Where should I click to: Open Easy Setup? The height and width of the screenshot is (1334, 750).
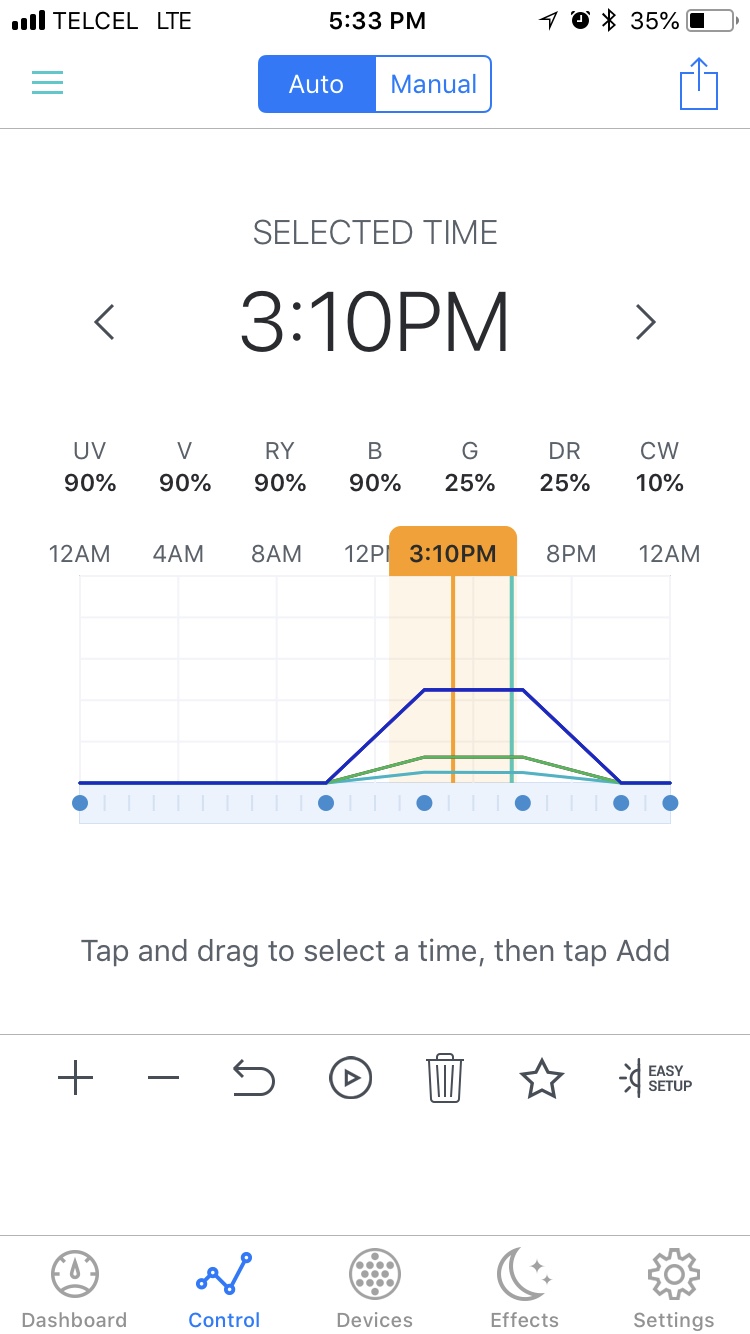(x=656, y=1078)
